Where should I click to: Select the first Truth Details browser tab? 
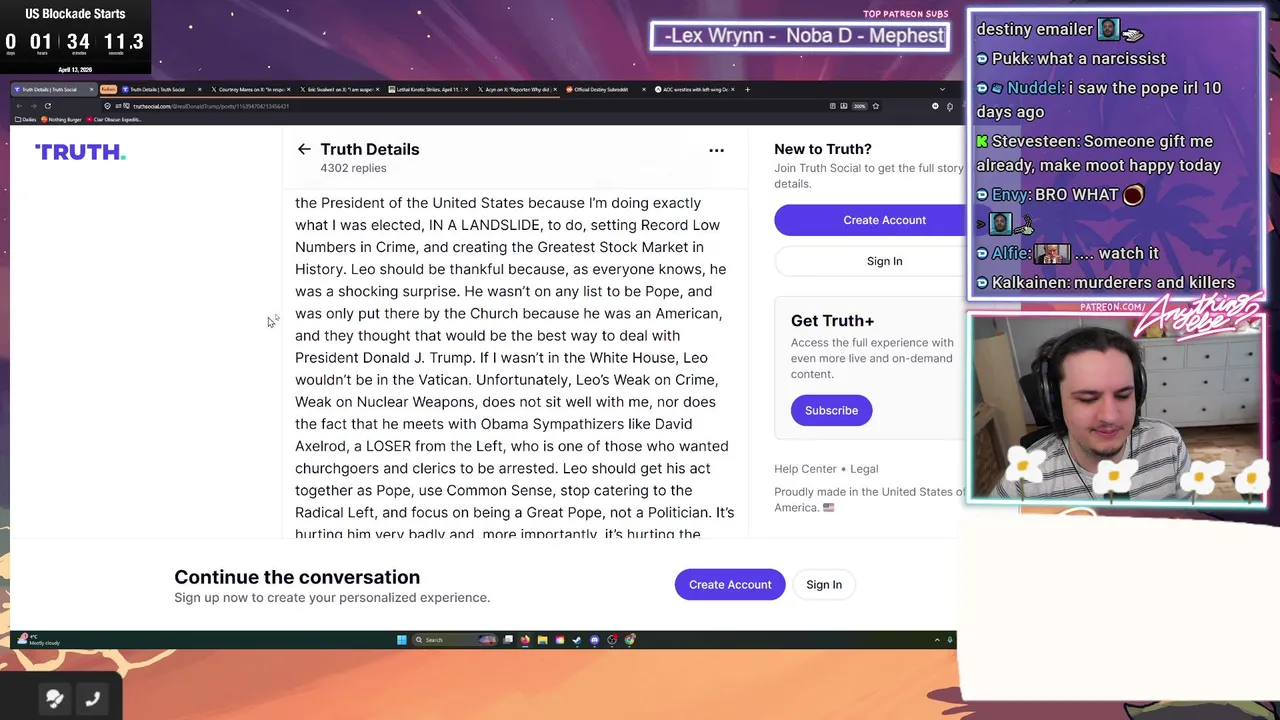[x=52, y=89]
